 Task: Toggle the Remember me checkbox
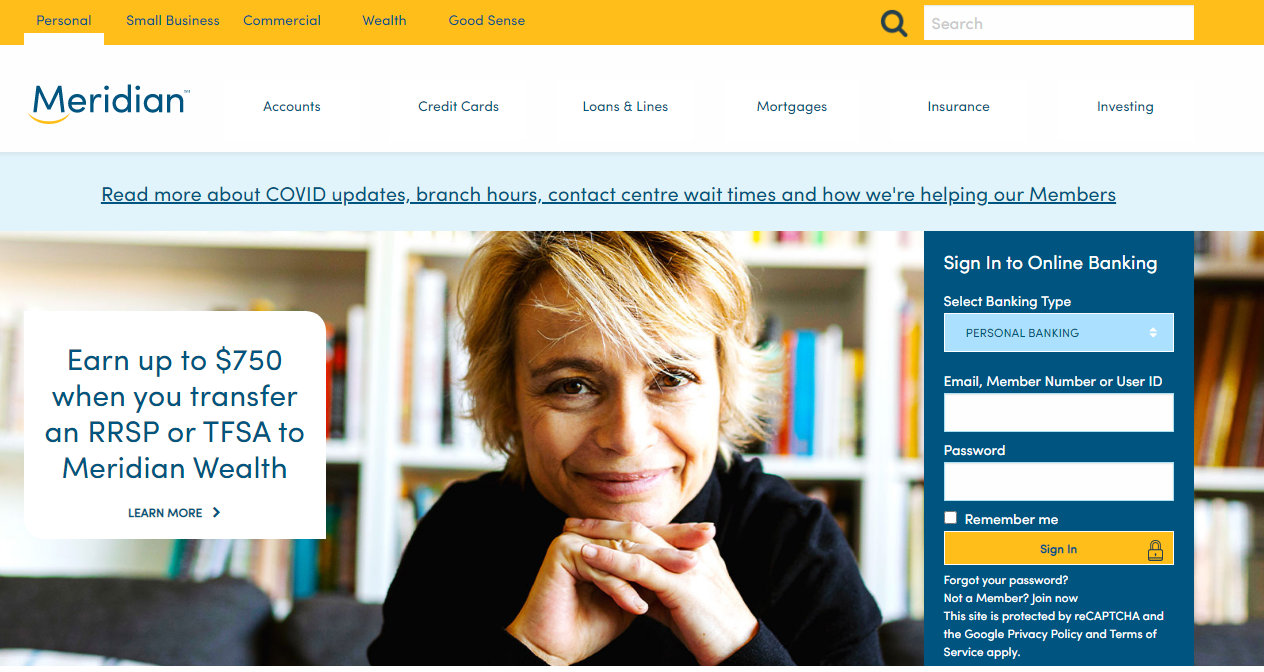(x=950, y=518)
